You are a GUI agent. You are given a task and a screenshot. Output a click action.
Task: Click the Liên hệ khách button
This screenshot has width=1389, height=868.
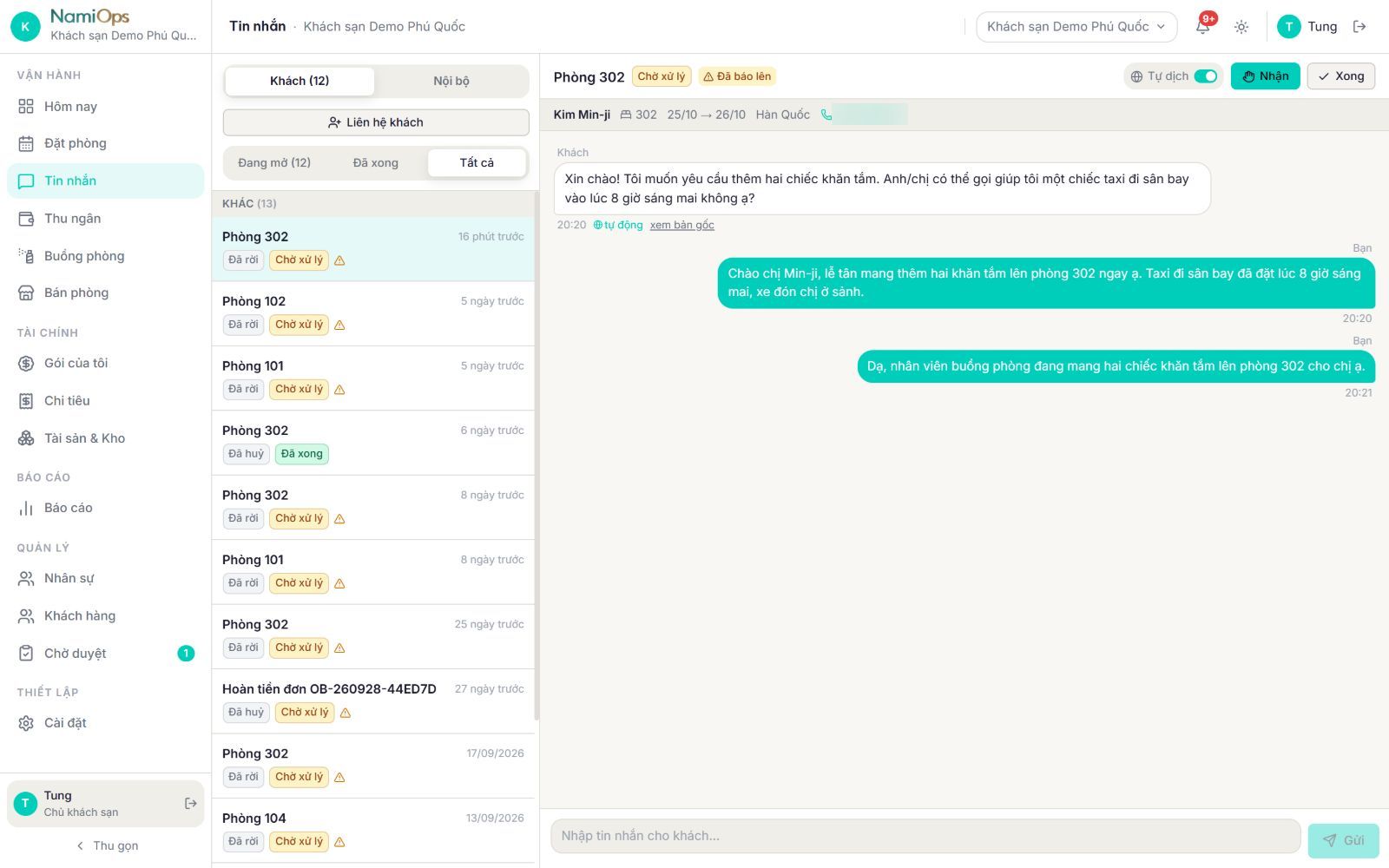pos(376,122)
